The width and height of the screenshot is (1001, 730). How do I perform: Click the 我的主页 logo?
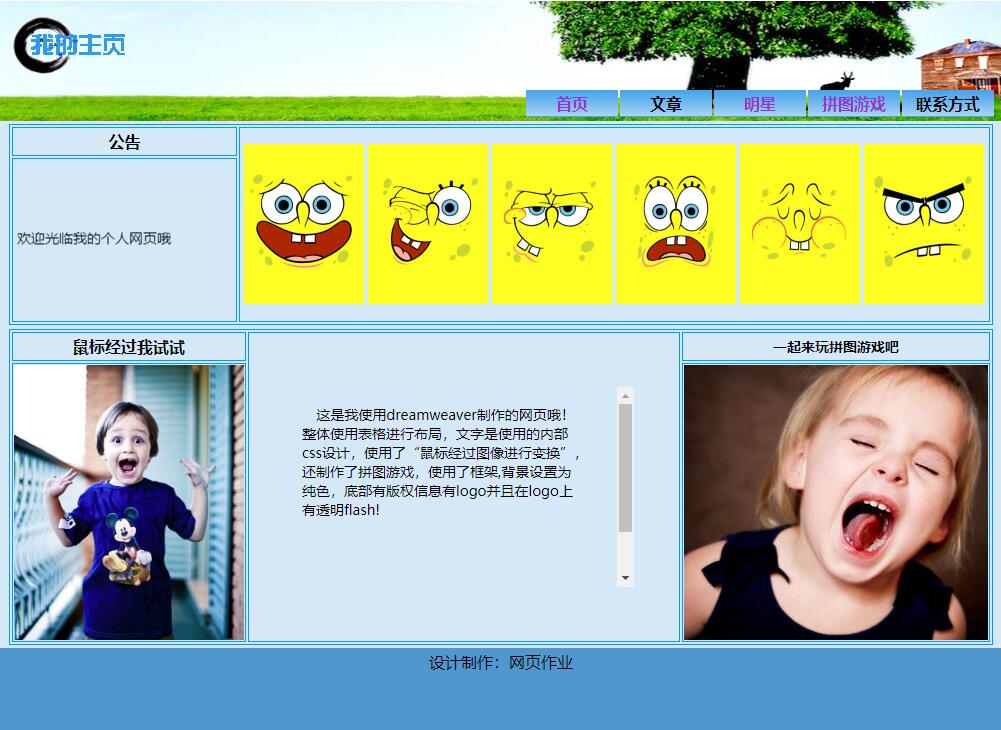click(x=70, y=45)
